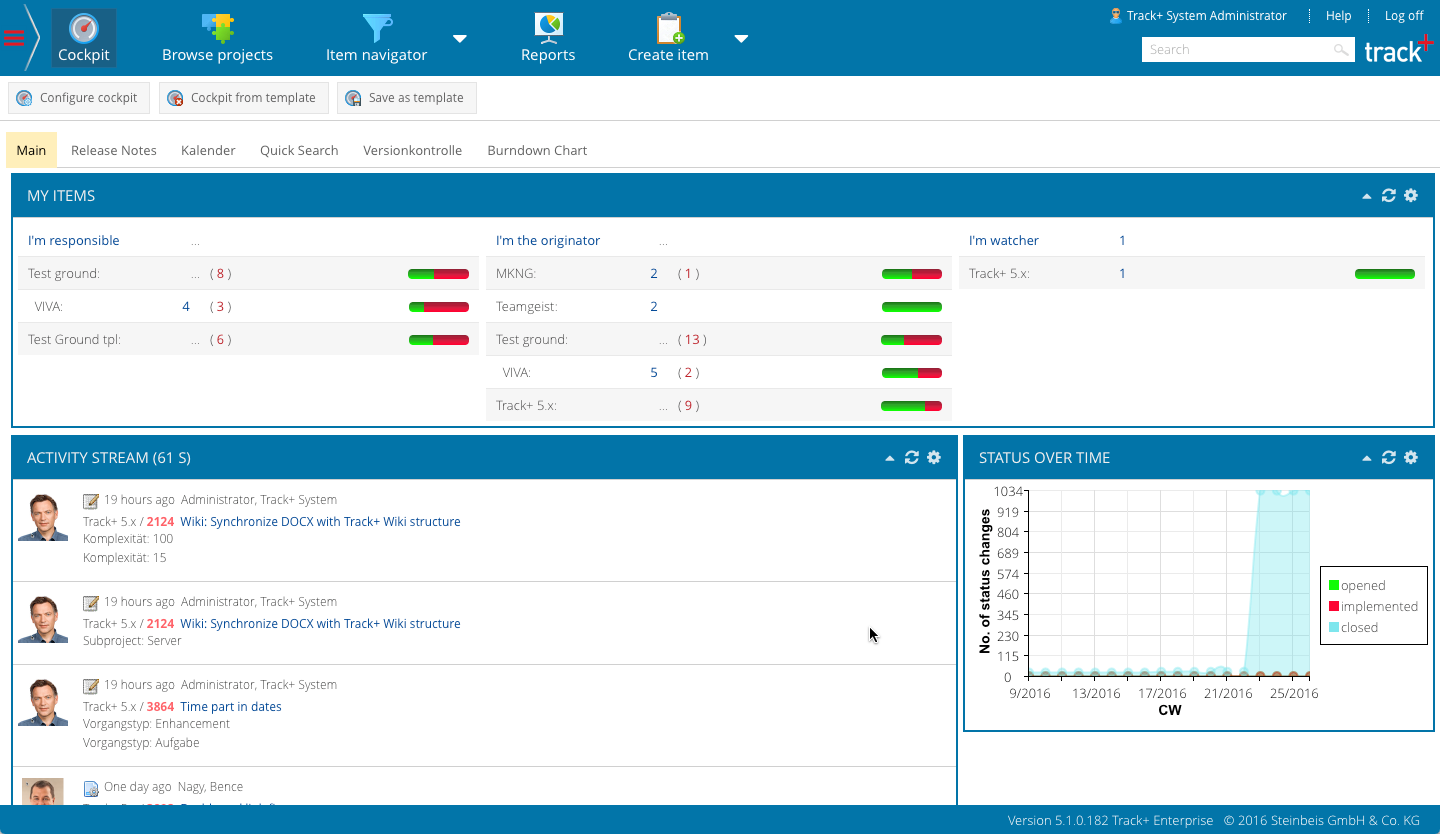
Task: Click edit icon of first activity entry
Action: pos(91,501)
